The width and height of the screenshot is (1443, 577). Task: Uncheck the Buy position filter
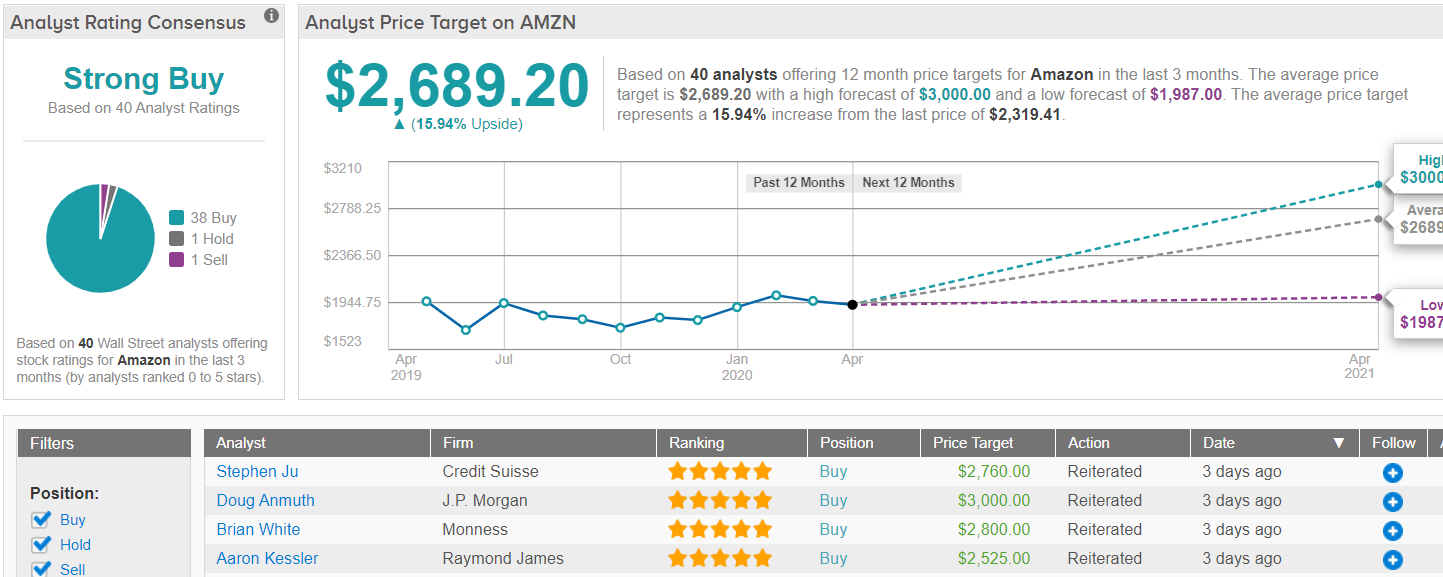coord(41,519)
